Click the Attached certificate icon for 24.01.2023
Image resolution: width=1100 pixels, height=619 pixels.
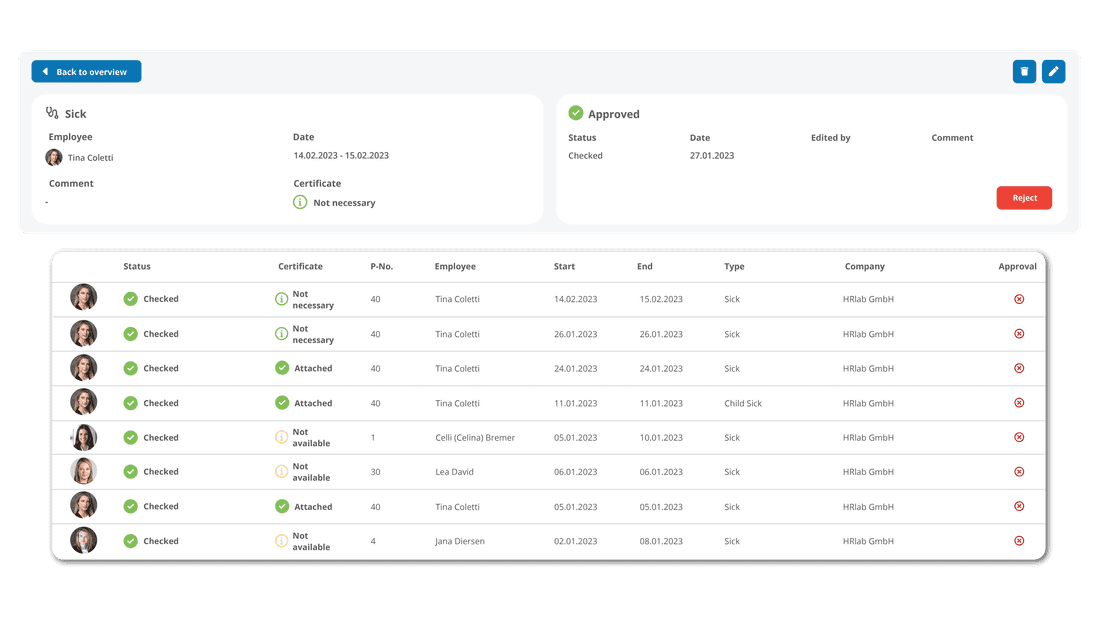coord(282,368)
